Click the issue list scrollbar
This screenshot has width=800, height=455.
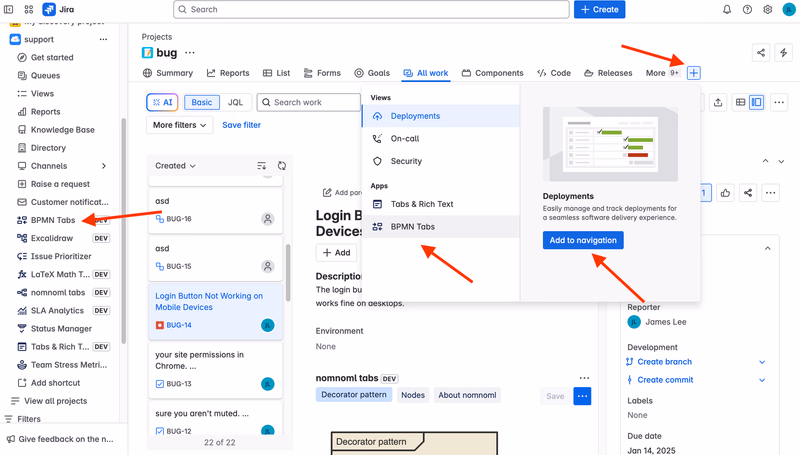288,273
